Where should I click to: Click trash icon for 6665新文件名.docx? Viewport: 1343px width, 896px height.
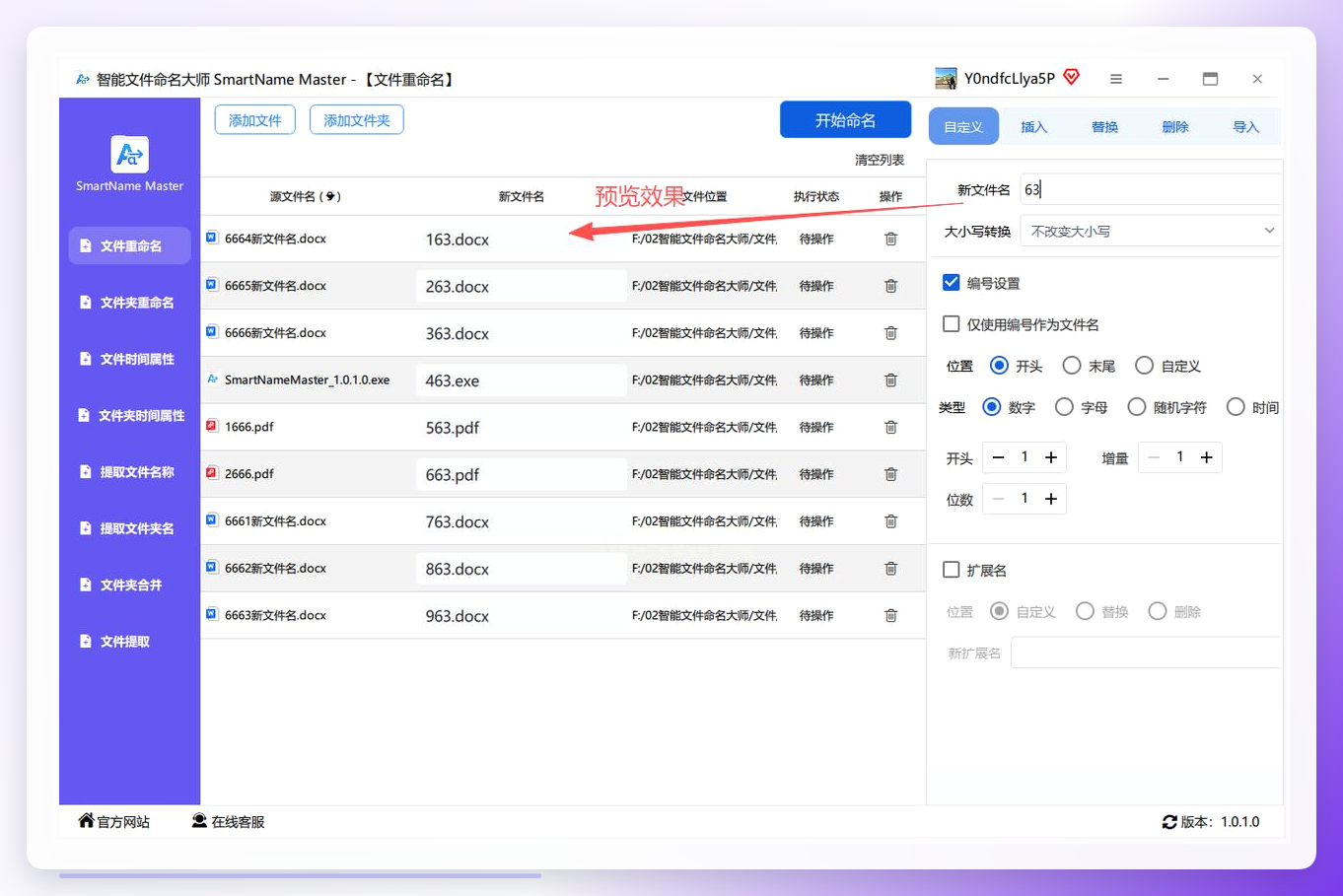click(890, 286)
